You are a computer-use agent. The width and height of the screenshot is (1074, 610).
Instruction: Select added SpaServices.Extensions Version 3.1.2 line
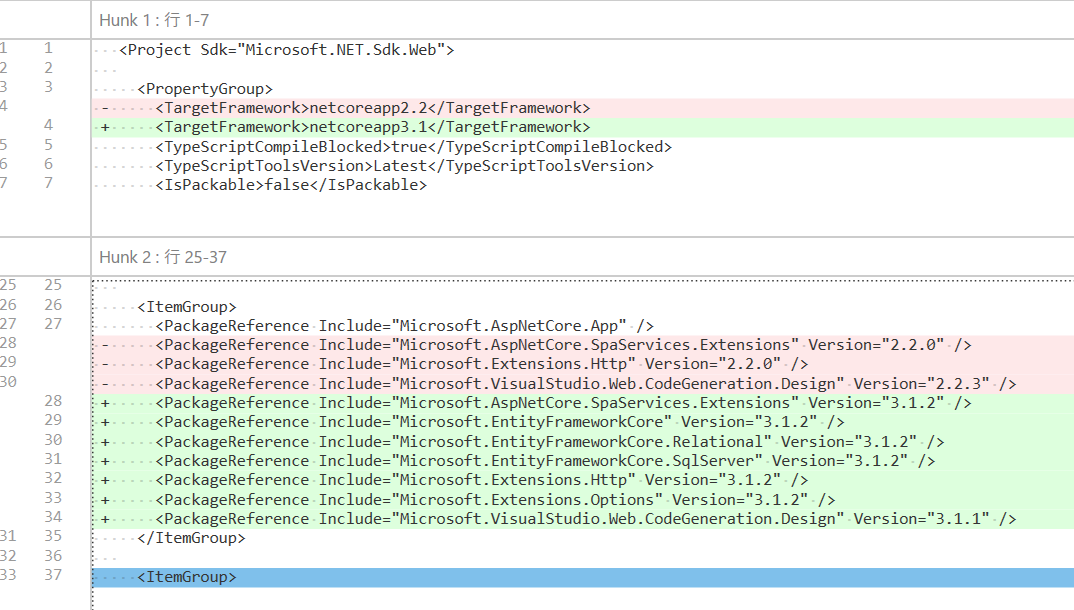click(582, 403)
